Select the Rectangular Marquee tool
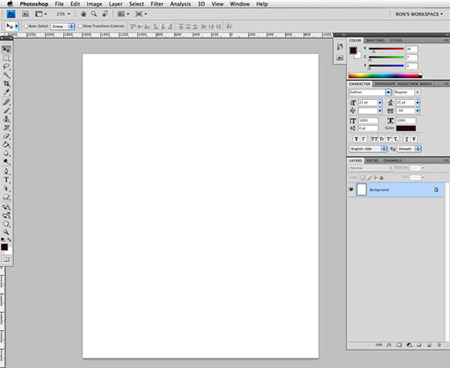This screenshot has width=450, height=368. click(x=6, y=58)
